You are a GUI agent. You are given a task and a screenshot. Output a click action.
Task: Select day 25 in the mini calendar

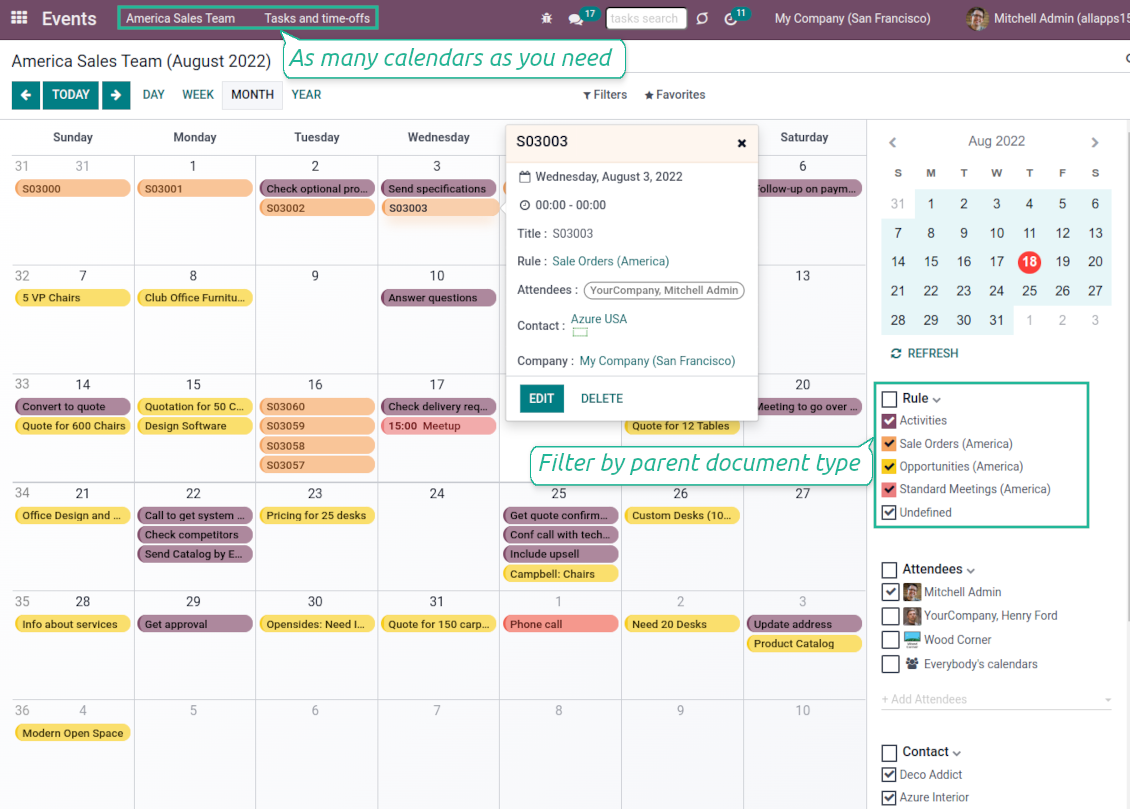[x=1029, y=291]
